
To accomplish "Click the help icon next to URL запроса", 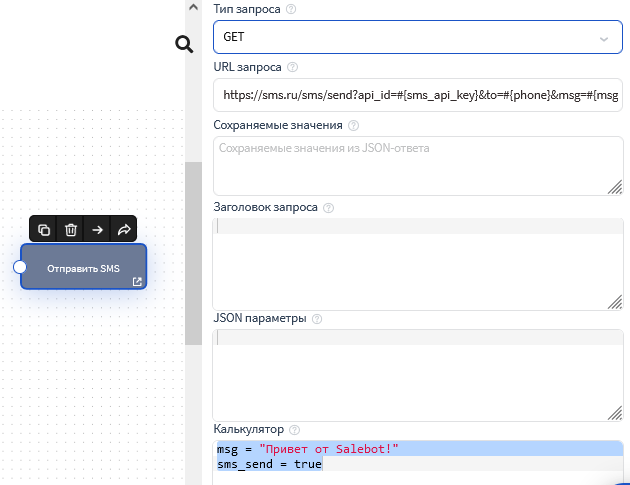I will [x=292, y=67].
